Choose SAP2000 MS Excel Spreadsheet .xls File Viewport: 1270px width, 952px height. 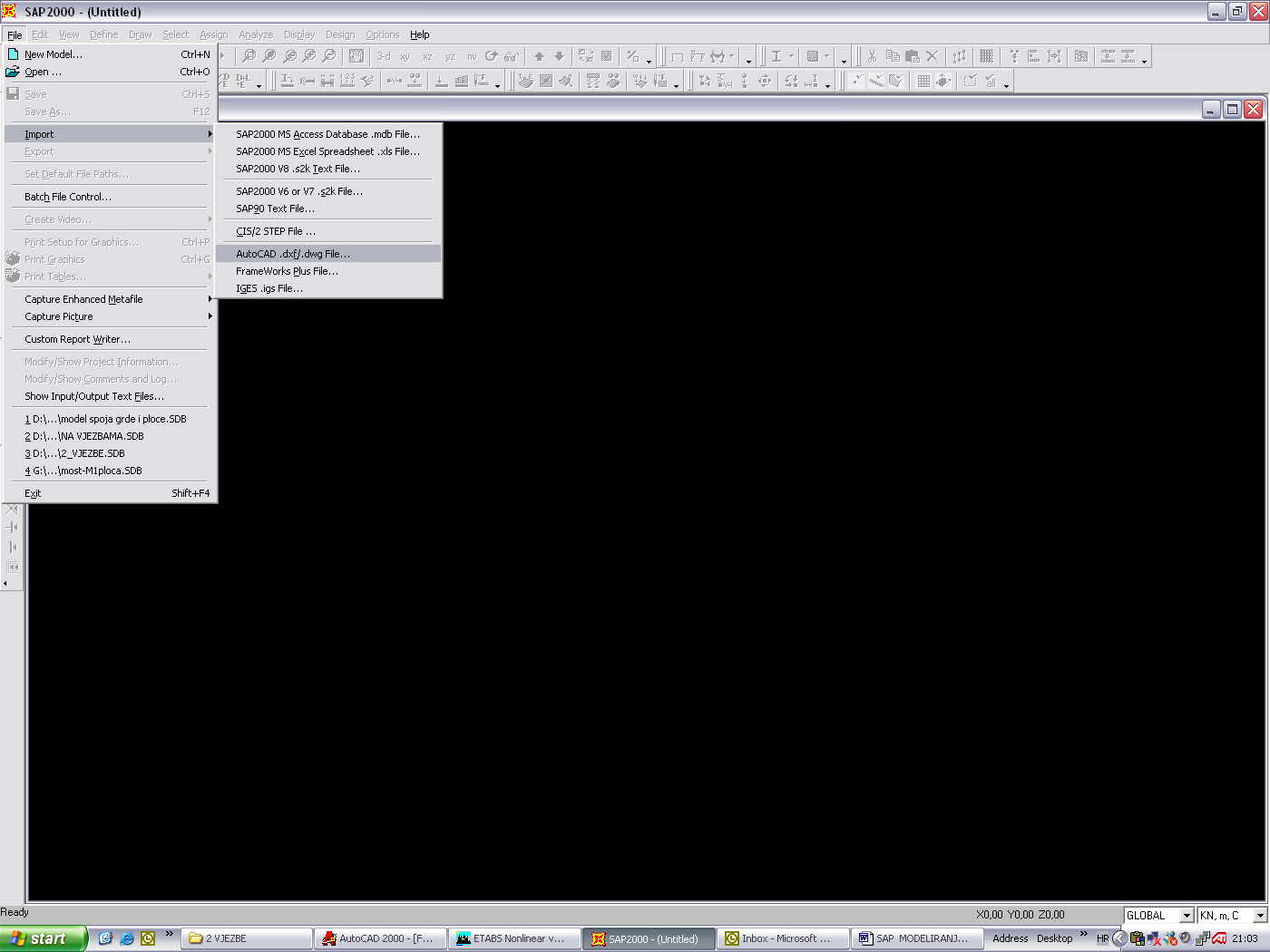point(328,151)
